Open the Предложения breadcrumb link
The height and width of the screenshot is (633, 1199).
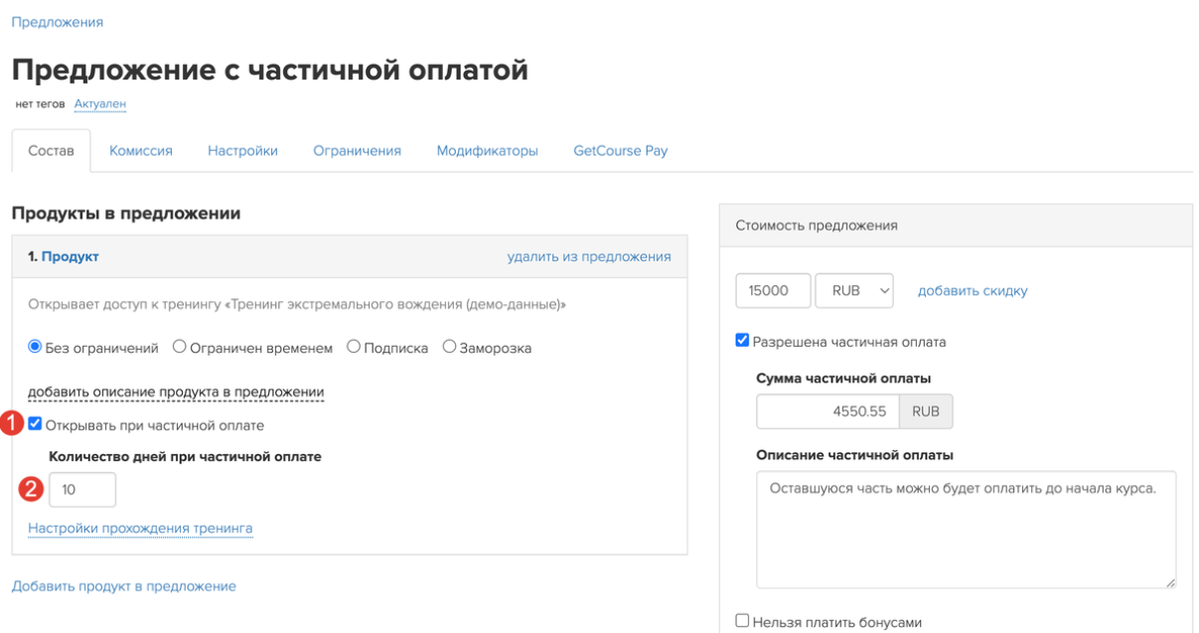click(x=57, y=22)
